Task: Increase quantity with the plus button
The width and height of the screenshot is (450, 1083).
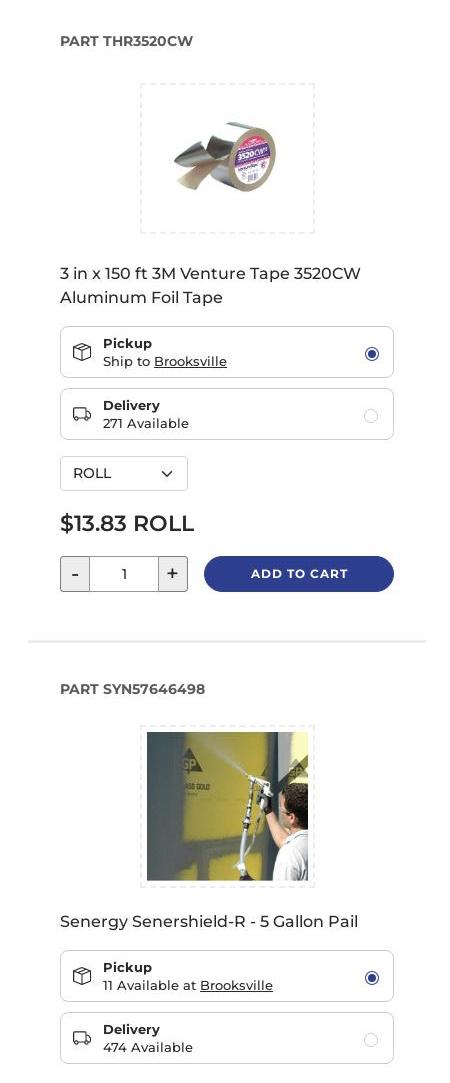Action: 173,574
